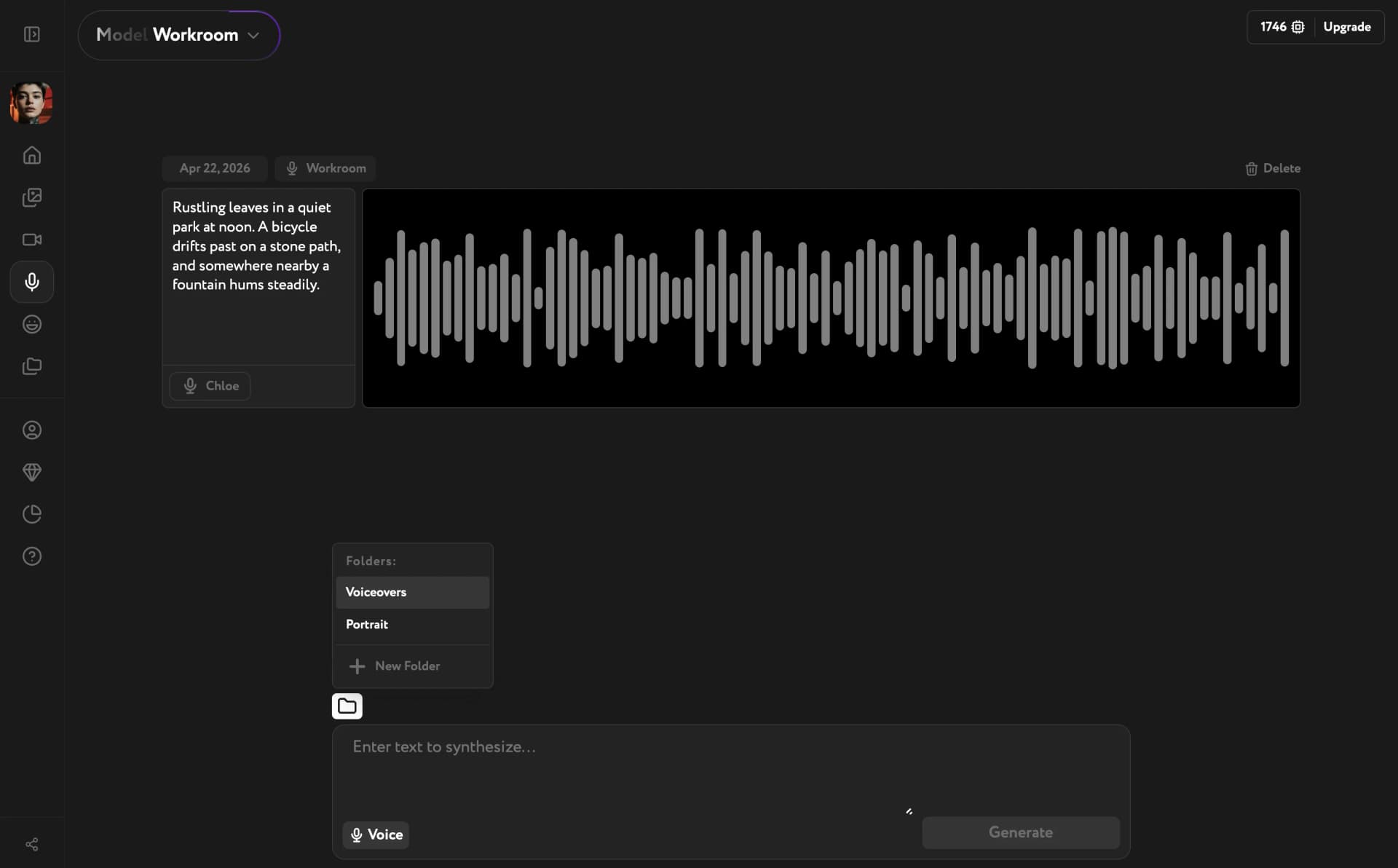Select the Voiceovers folder
The width and height of the screenshot is (1398, 868).
pyautogui.click(x=412, y=592)
